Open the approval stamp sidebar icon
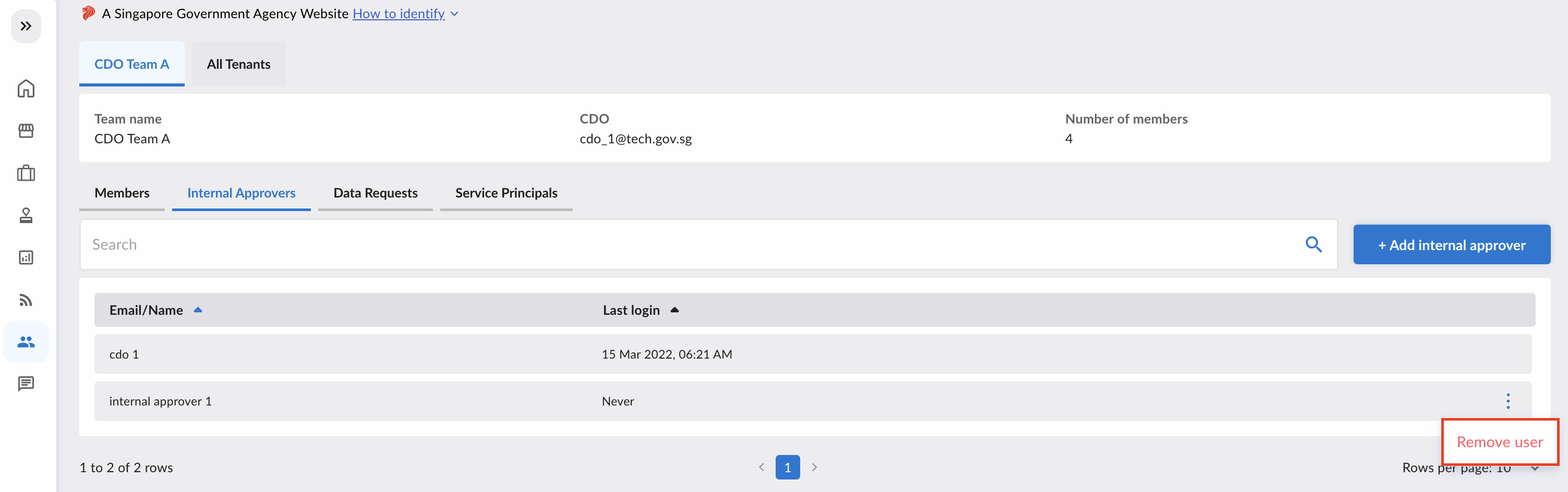 (x=26, y=215)
